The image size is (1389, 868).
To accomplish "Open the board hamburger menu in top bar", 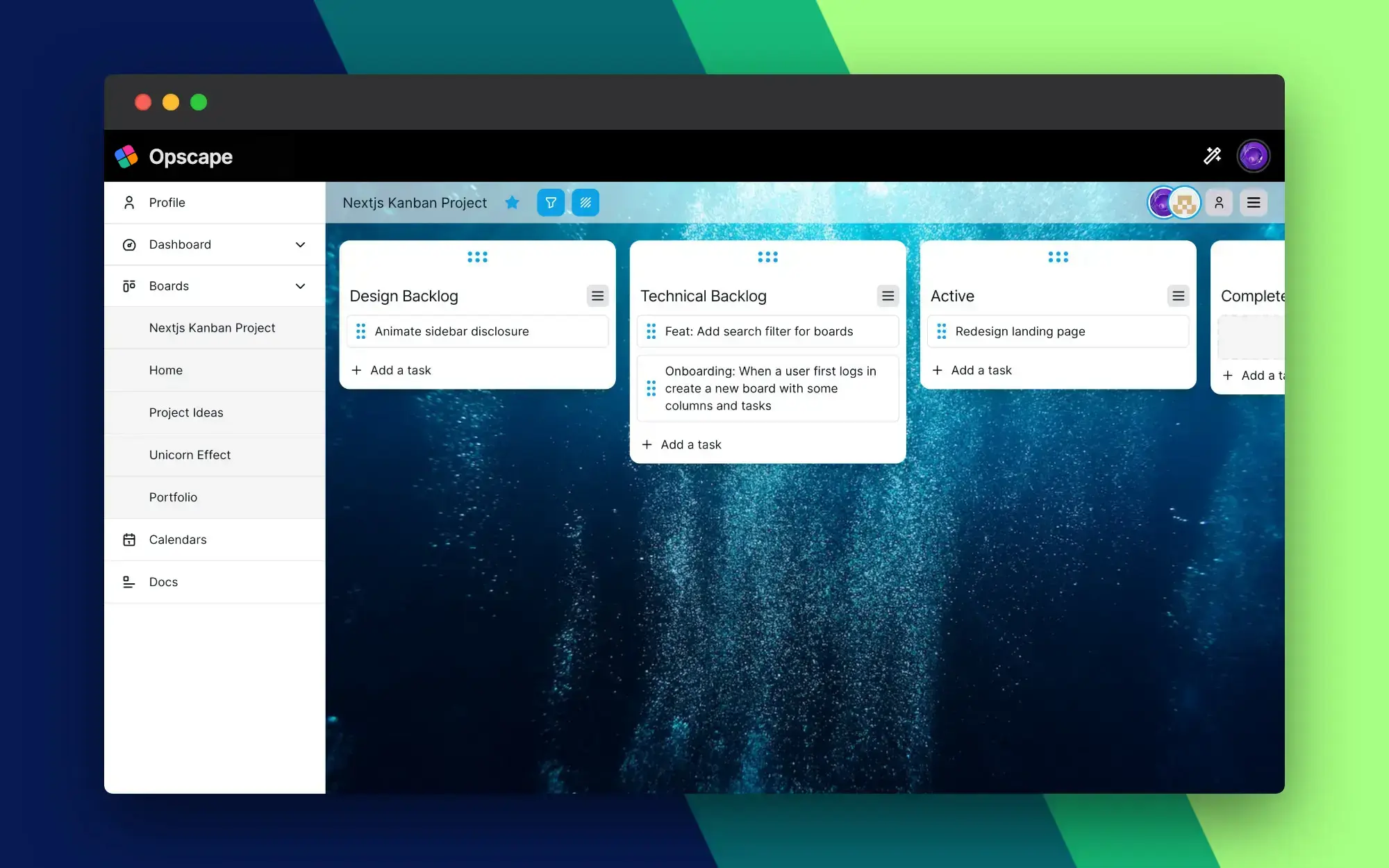I will [1254, 203].
